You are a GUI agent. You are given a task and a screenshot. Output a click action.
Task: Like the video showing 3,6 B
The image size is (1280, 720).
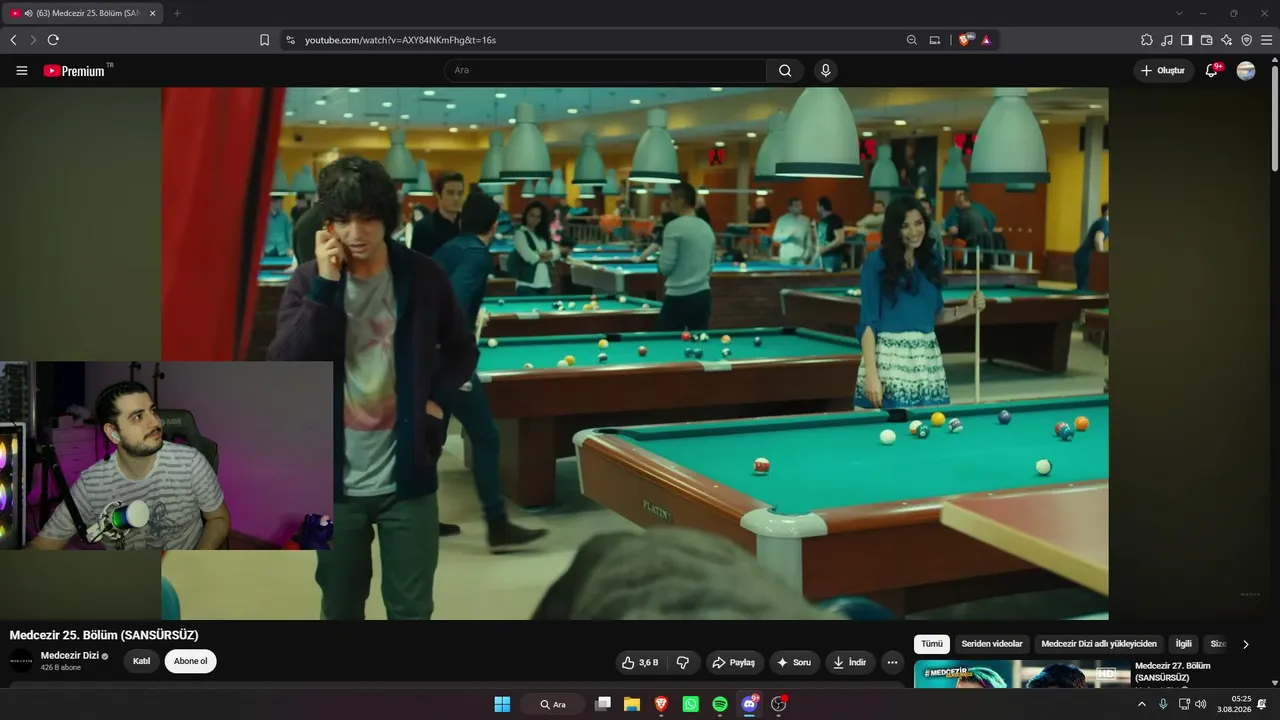tap(640, 662)
